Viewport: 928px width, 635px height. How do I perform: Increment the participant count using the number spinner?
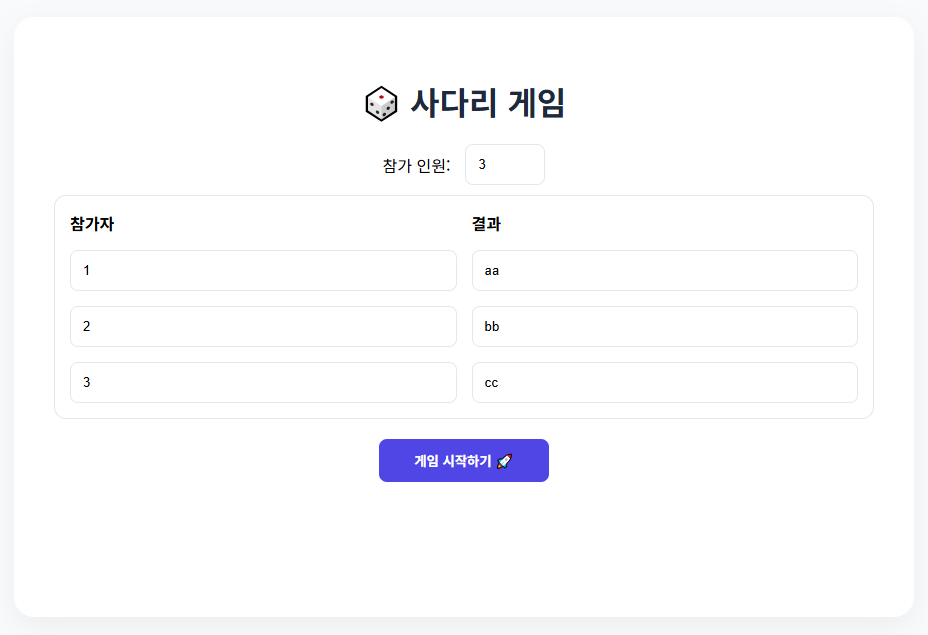tap(537, 158)
